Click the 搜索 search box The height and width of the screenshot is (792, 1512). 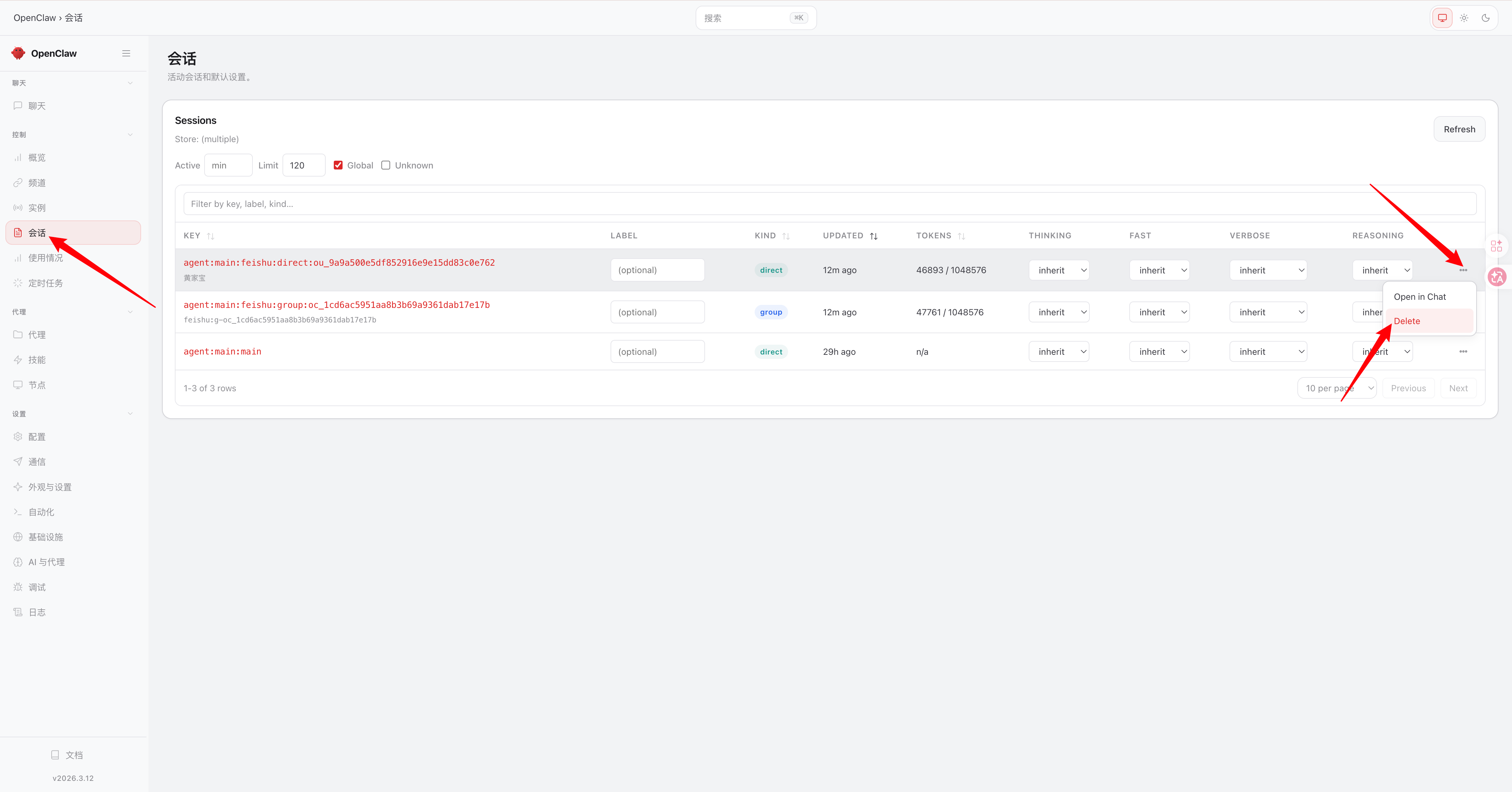[756, 18]
